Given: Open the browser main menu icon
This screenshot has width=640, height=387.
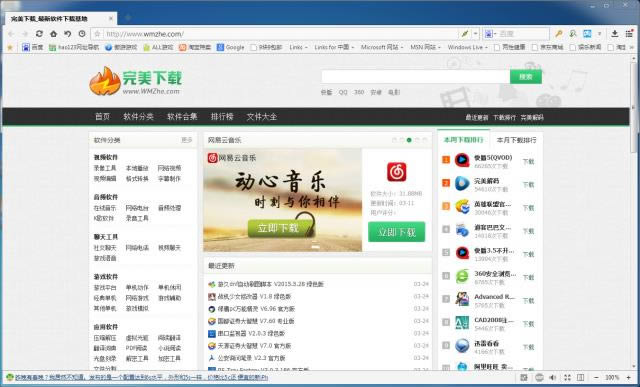Looking at the screenshot, I should coord(629,34).
